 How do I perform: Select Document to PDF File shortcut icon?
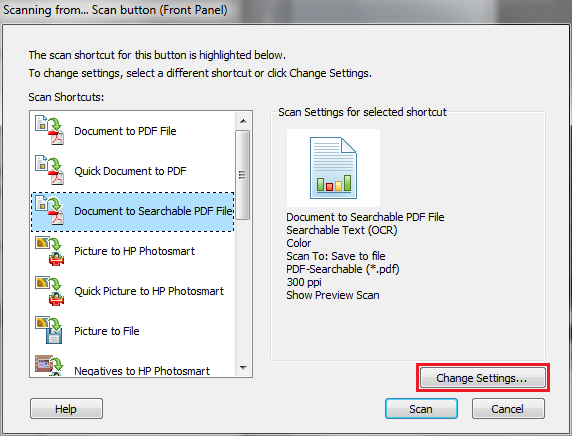50,130
